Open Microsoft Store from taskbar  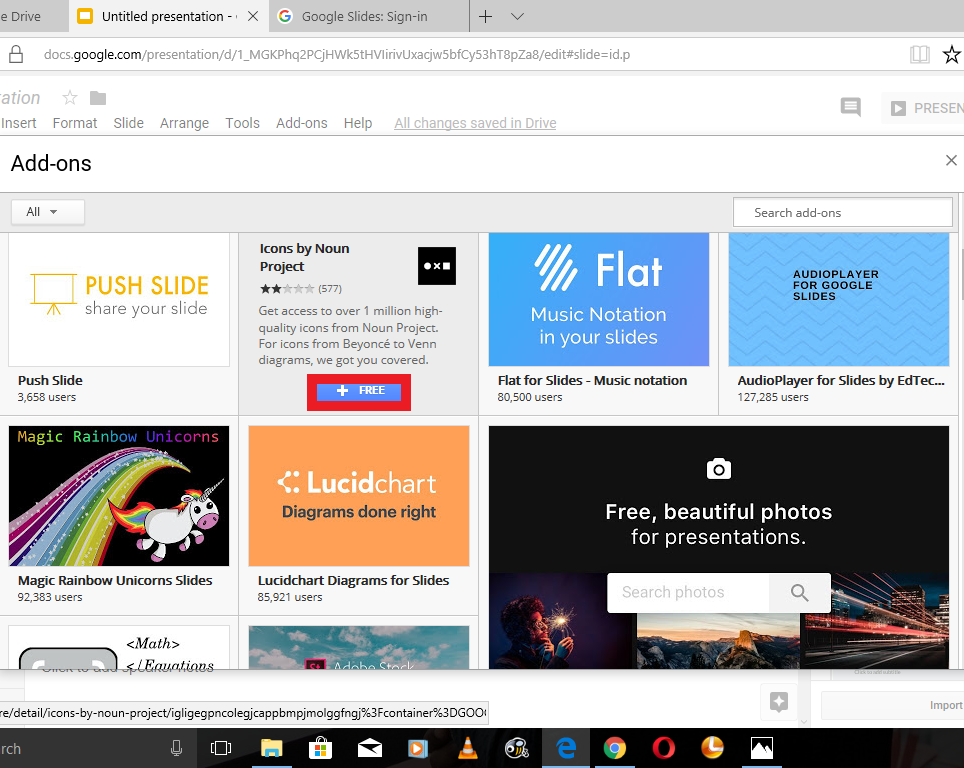click(x=320, y=748)
